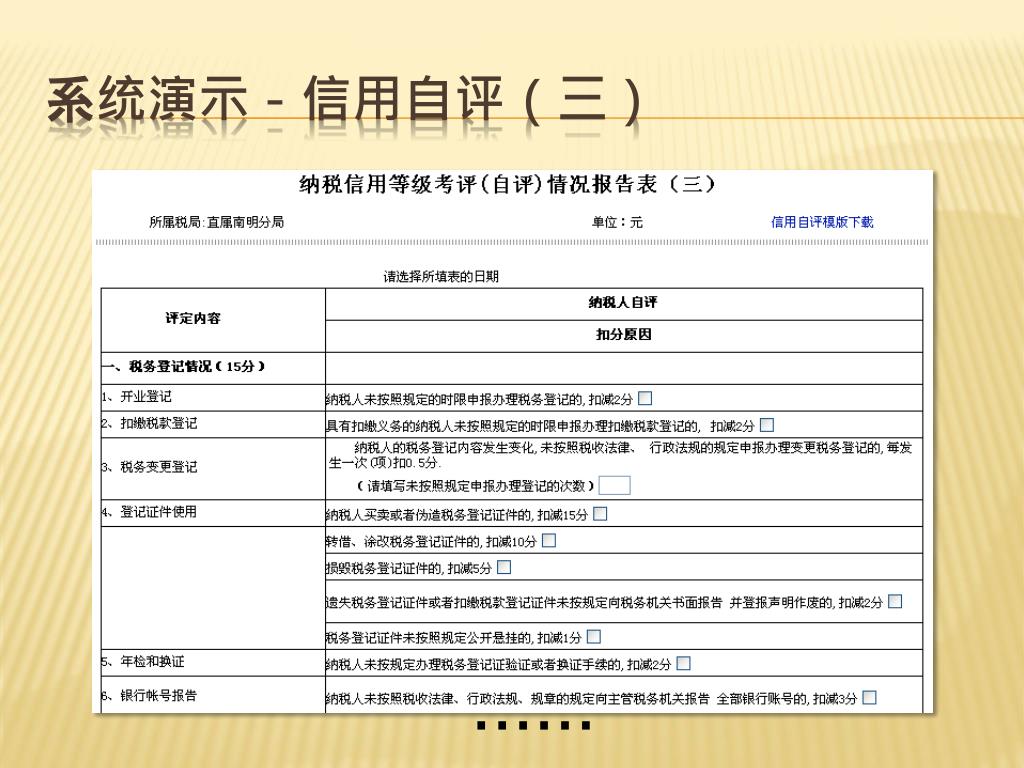1024x768 pixels.
Task: Enable the 买卖或者伪造税务登记证件 扣减15分 checkbox
Action: point(600,514)
